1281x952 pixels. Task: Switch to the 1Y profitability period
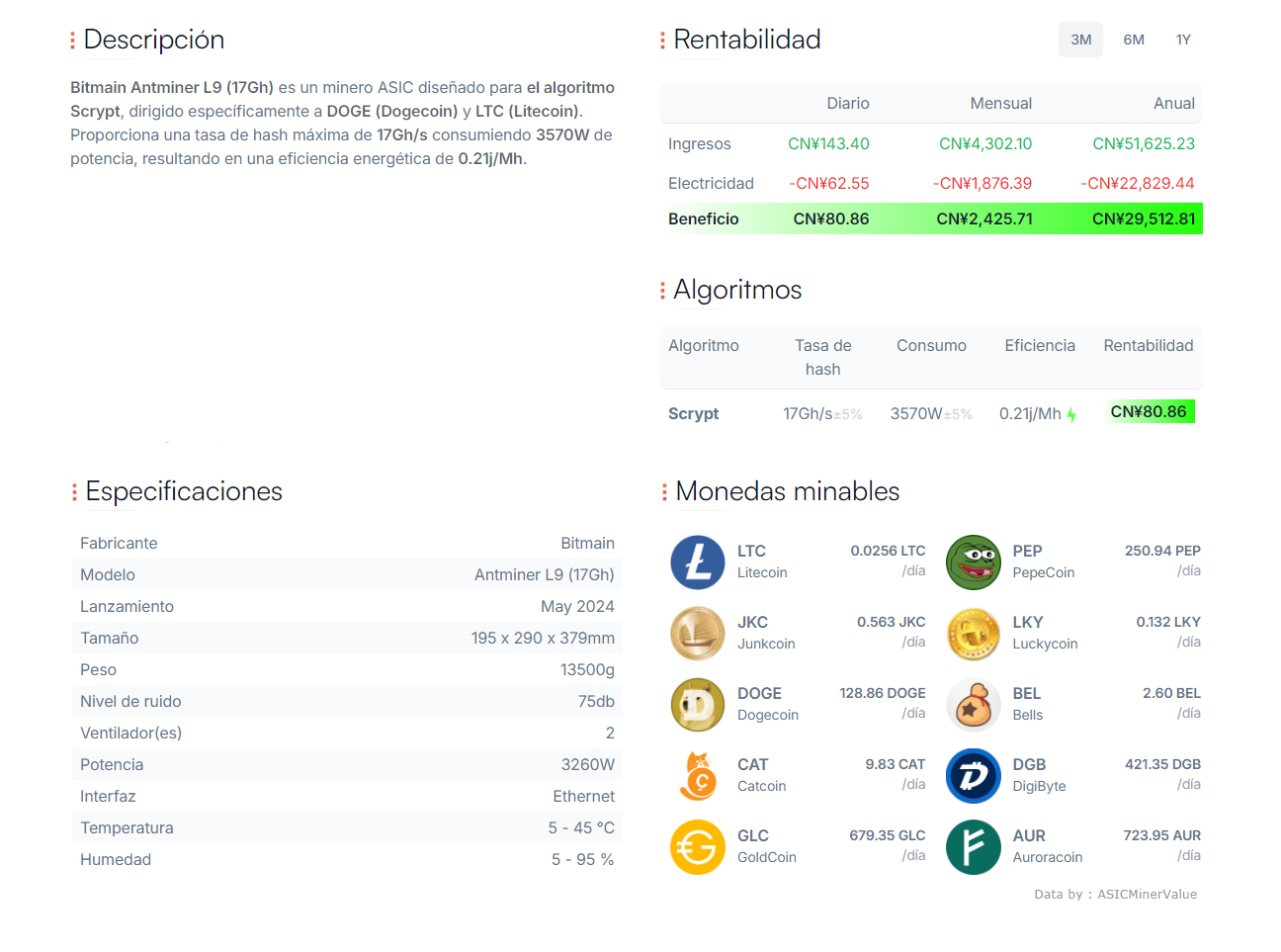click(x=1183, y=40)
